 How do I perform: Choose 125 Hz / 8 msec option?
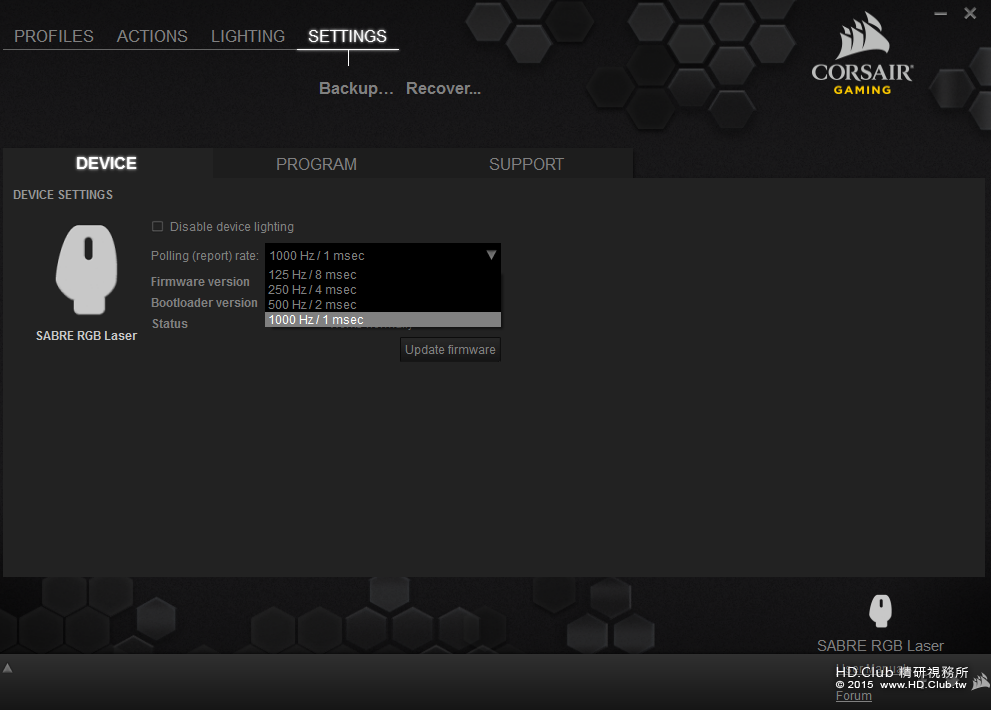[382, 274]
